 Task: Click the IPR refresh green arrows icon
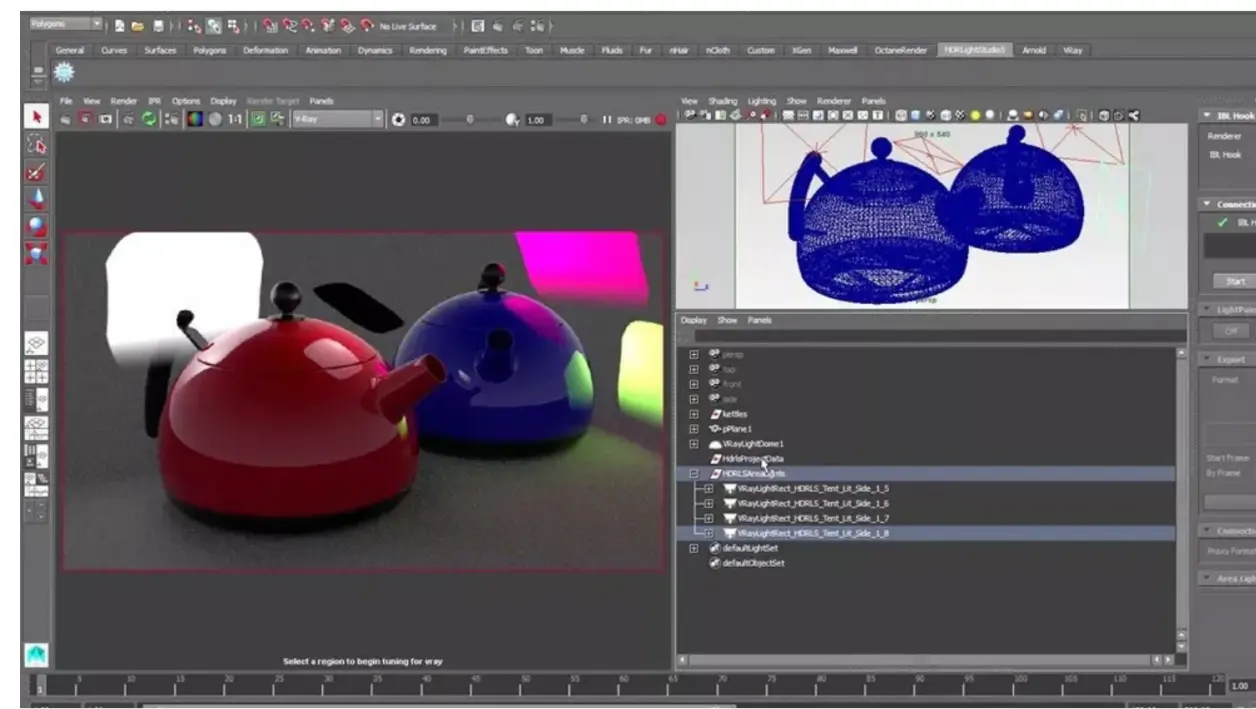[x=149, y=118]
